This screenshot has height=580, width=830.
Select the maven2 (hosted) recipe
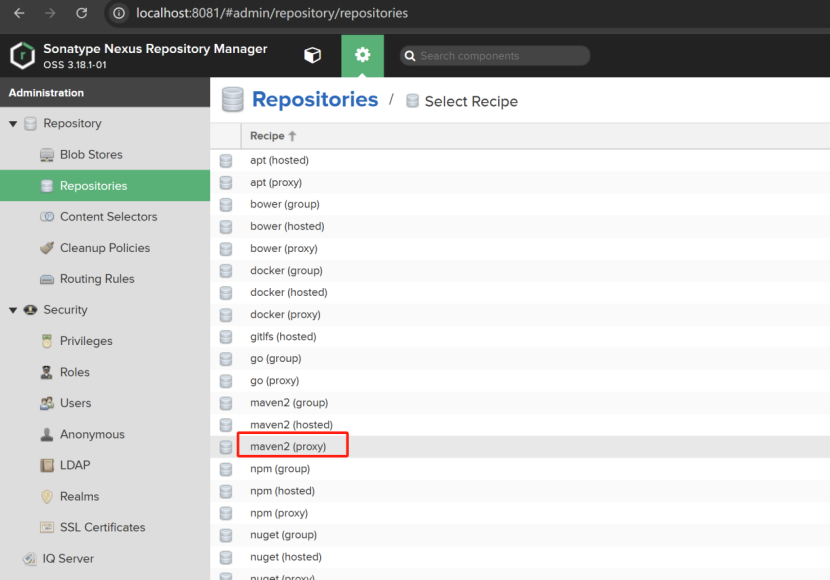(x=520, y=425)
